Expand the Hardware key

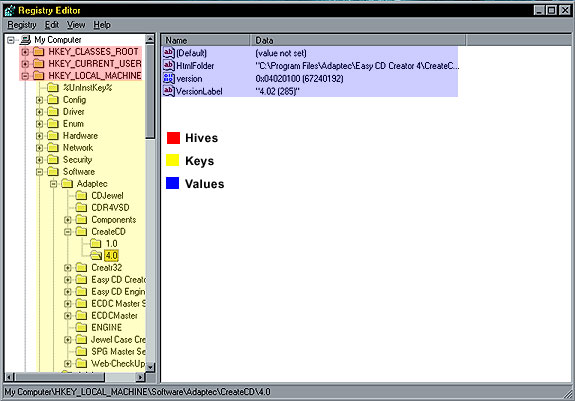[39, 136]
